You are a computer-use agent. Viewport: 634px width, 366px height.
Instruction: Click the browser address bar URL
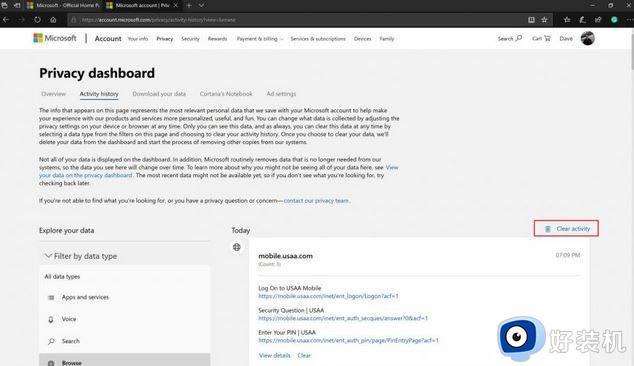(x=158, y=19)
